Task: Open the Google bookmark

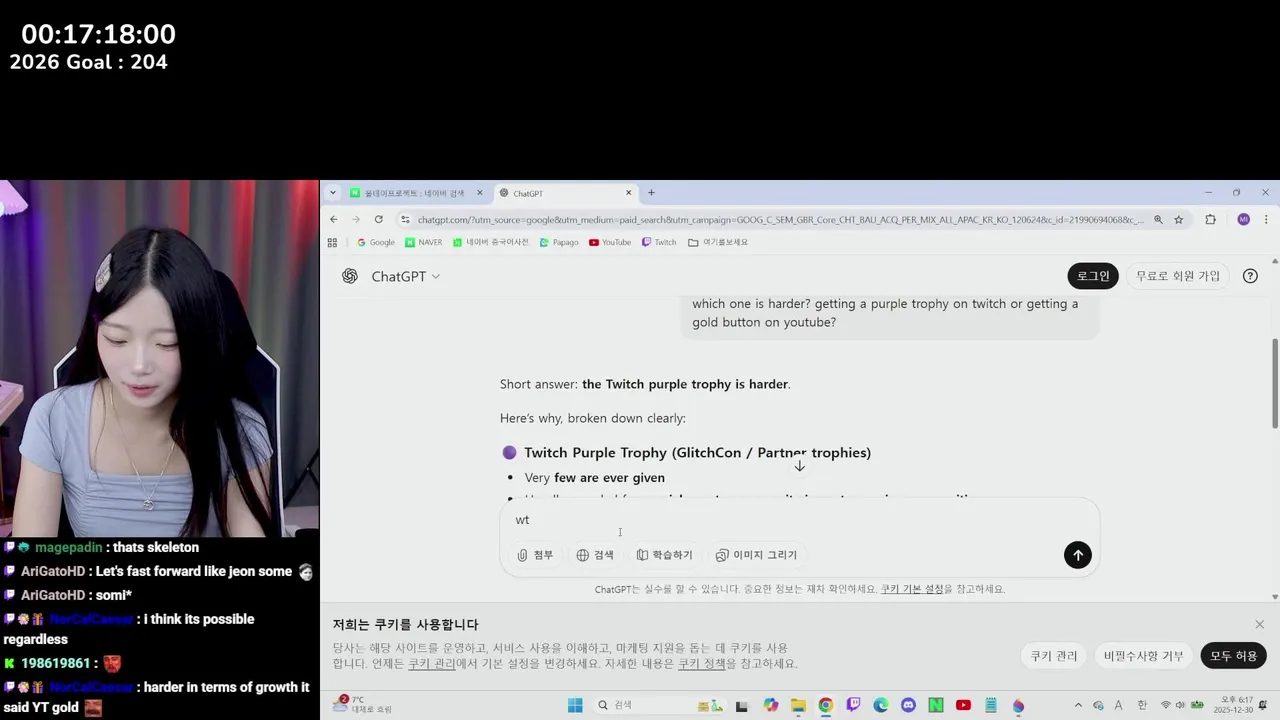Action: point(376,242)
